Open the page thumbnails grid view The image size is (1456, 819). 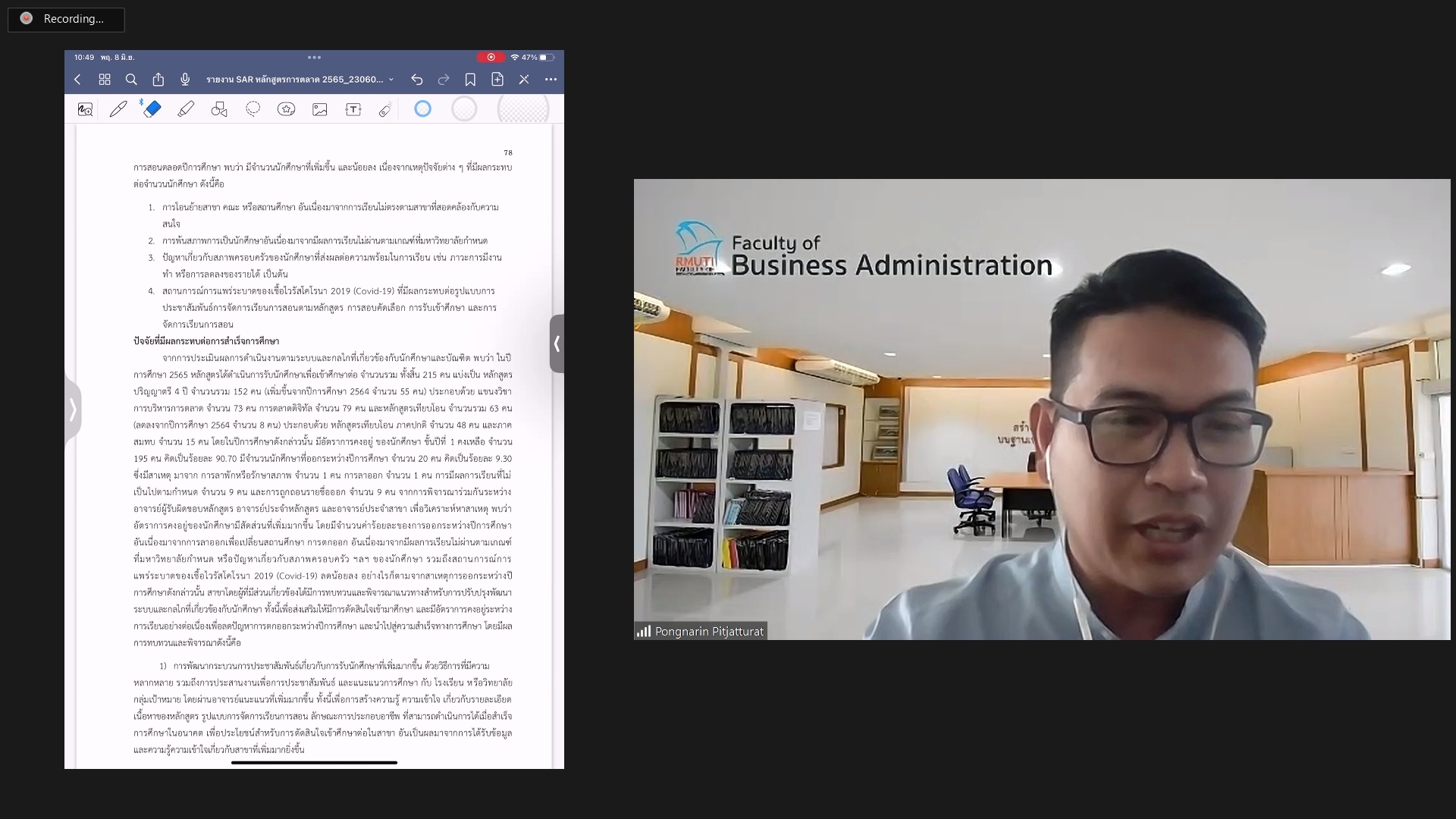point(105,79)
